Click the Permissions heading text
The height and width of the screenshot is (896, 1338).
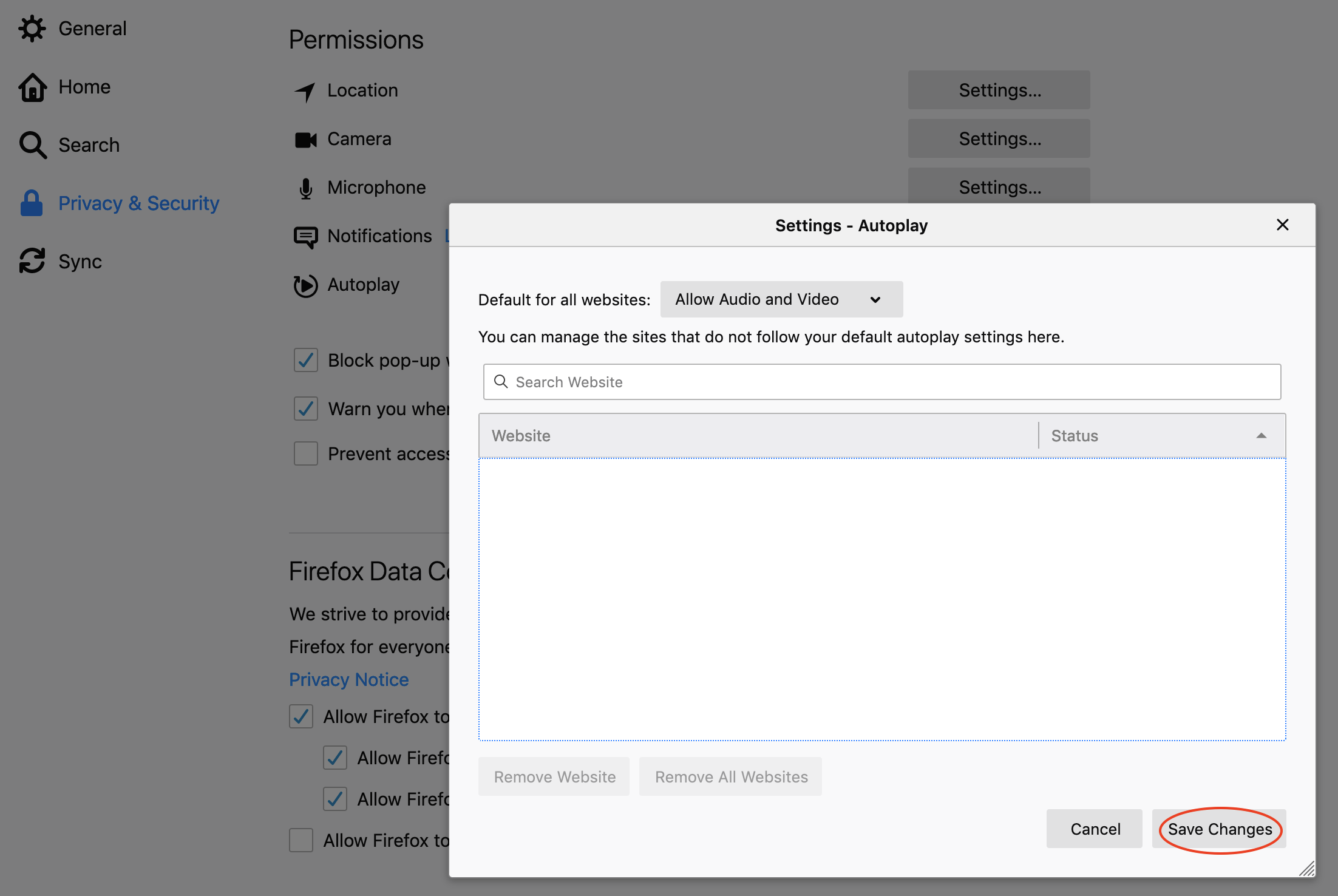[356, 39]
